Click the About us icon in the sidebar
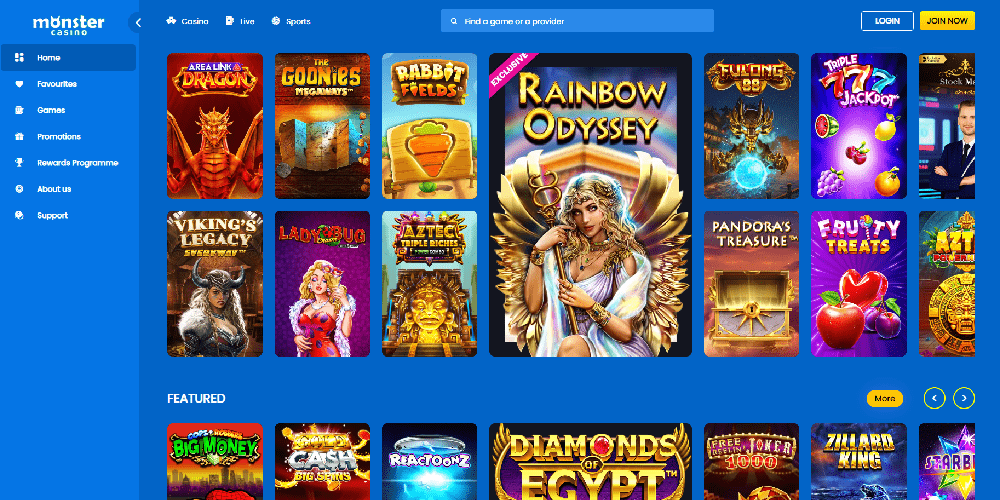The width and height of the screenshot is (1000, 500). [19, 189]
